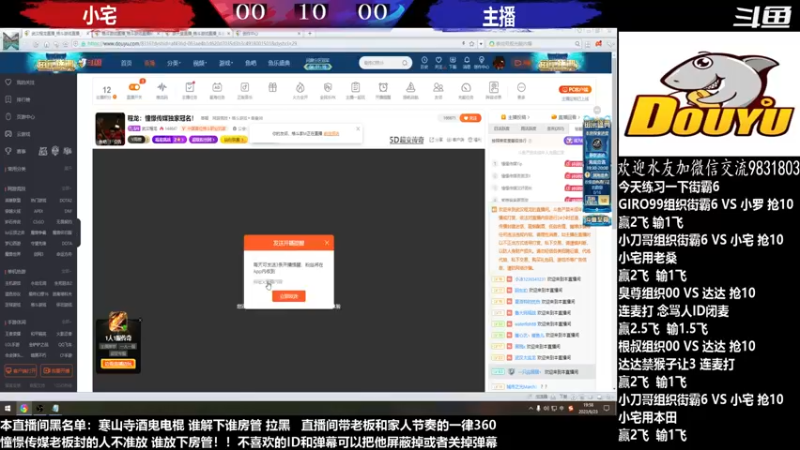Screen dimensions: 800x450
Task: Click the person card icon in the toolbar
Action: (x=493, y=87)
